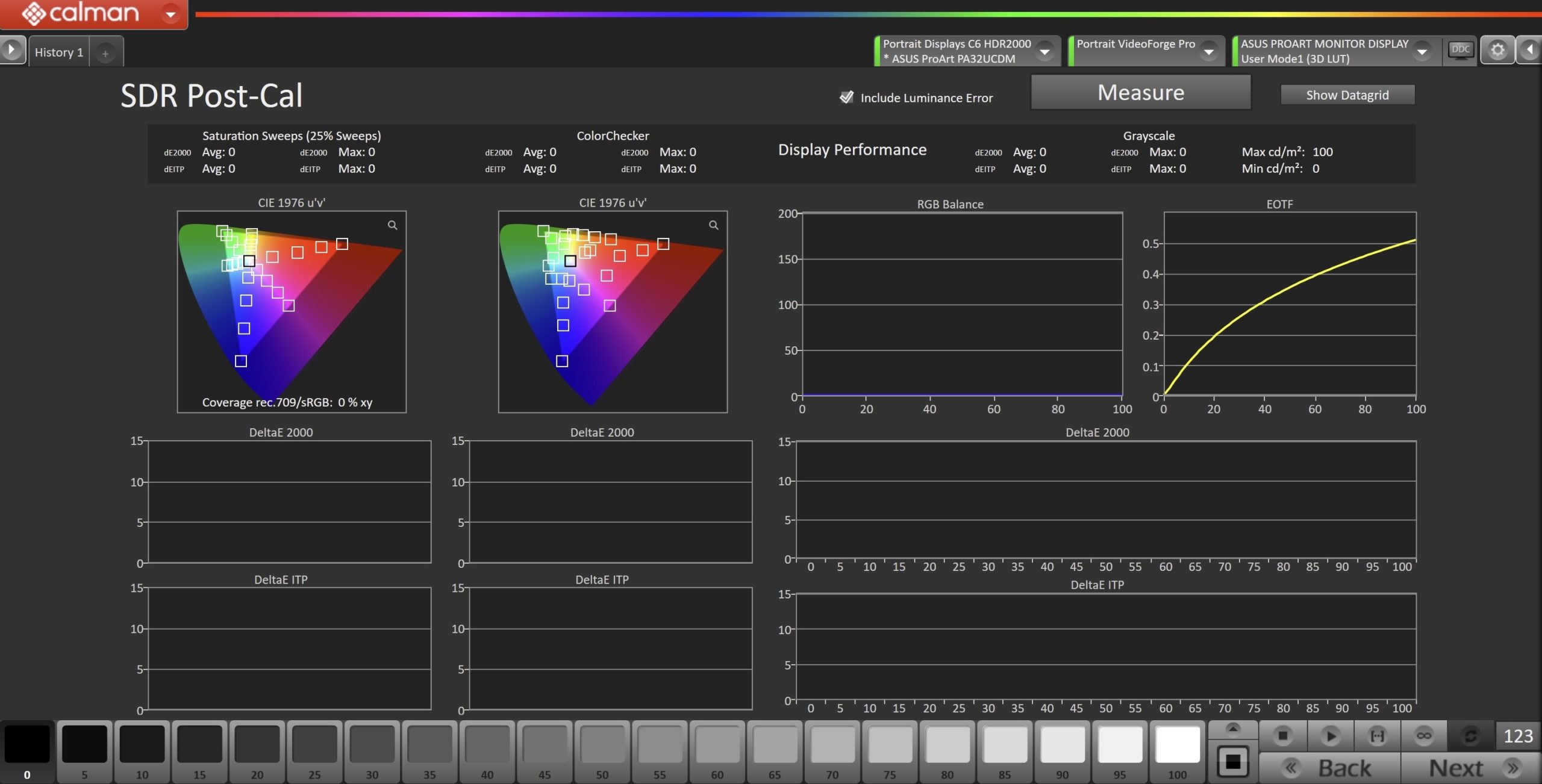Zoom the Saturation Sweeps CIE chart magnifier
This screenshot has width=1542, height=784.
tap(392, 225)
